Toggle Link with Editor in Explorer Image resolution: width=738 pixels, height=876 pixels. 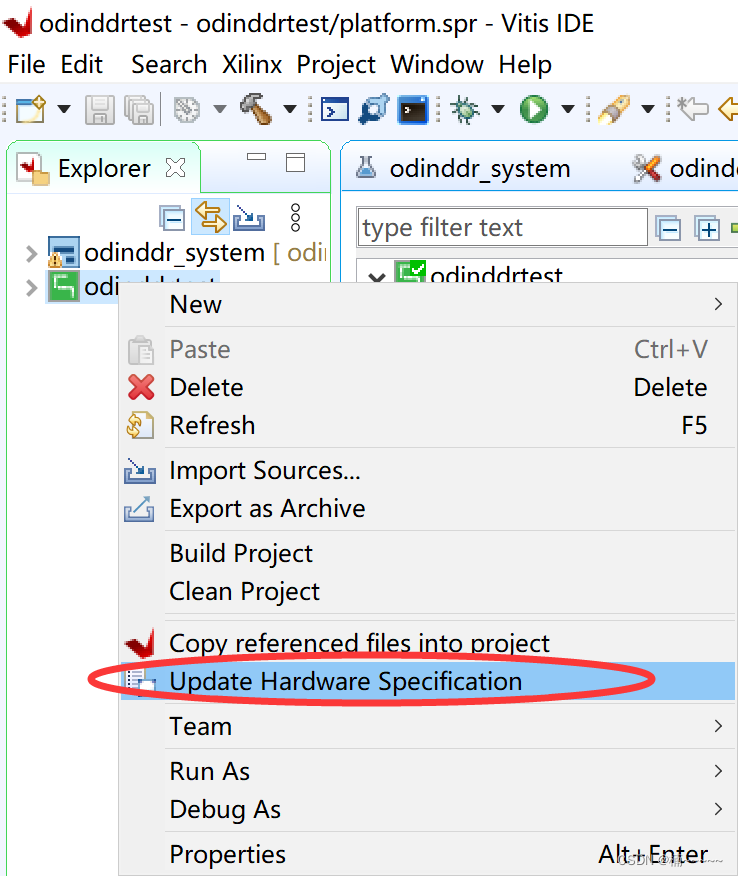210,217
